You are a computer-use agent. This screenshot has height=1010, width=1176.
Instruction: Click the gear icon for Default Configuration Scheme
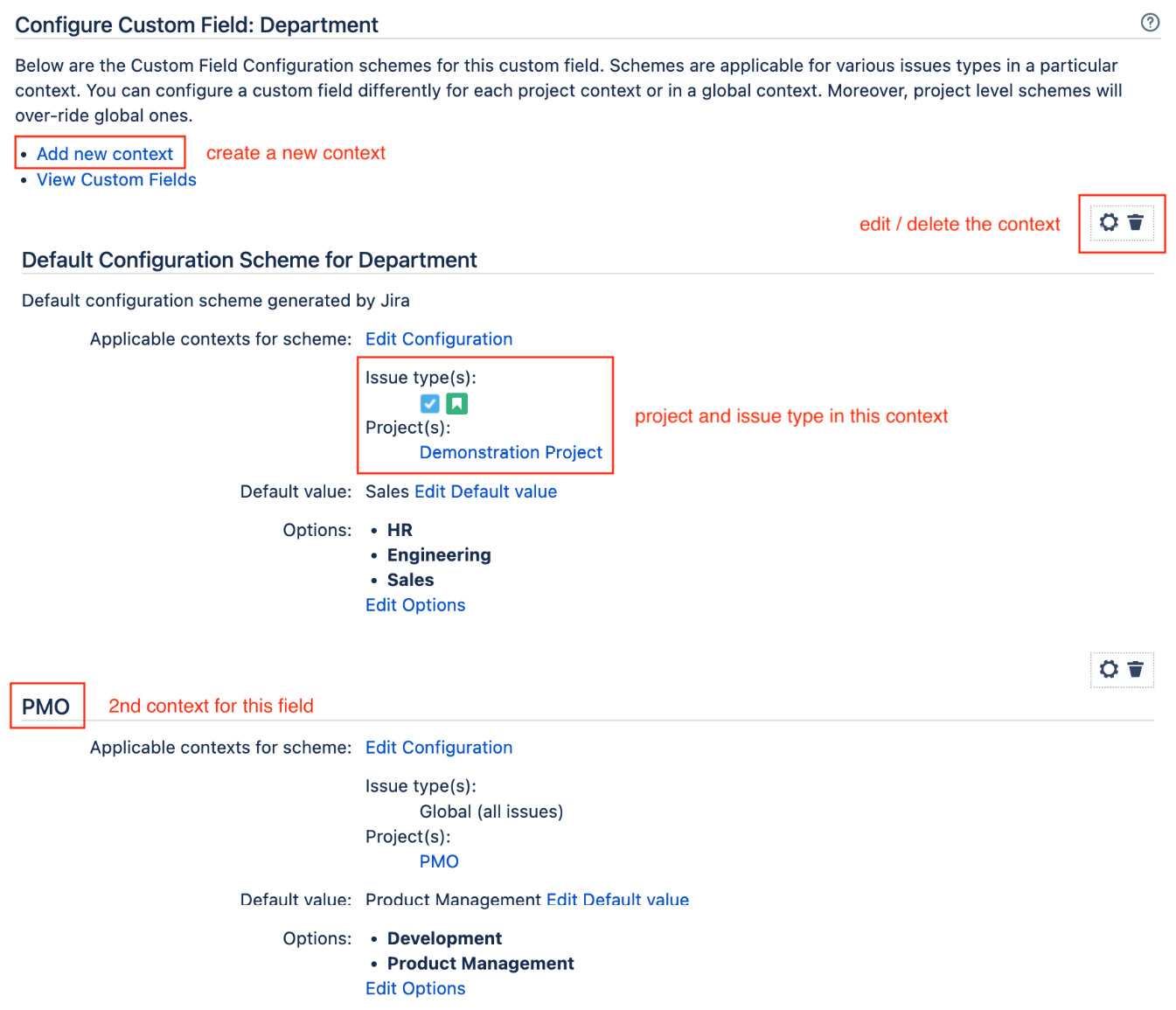click(1109, 223)
